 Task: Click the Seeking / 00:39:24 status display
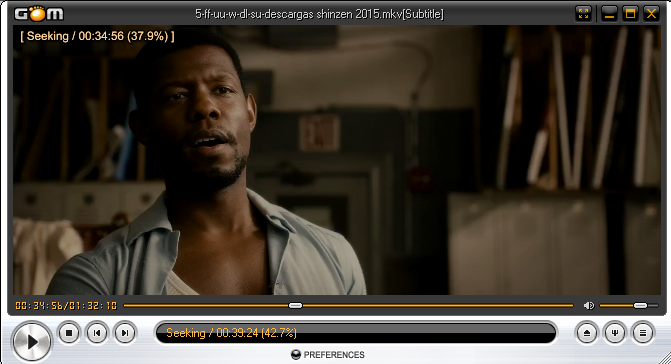pyautogui.click(x=356, y=333)
